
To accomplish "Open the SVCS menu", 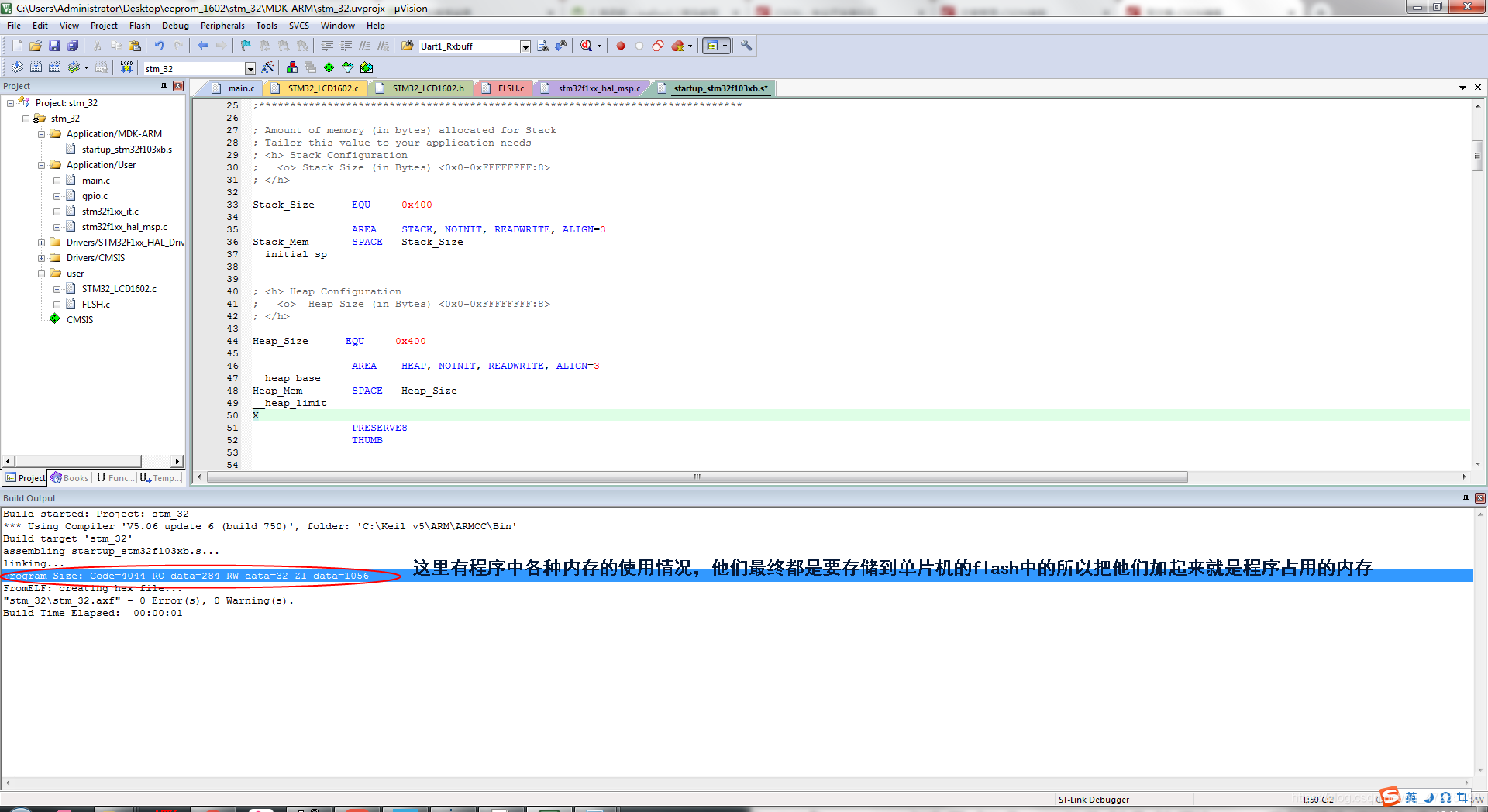I will click(x=299, y=26).
